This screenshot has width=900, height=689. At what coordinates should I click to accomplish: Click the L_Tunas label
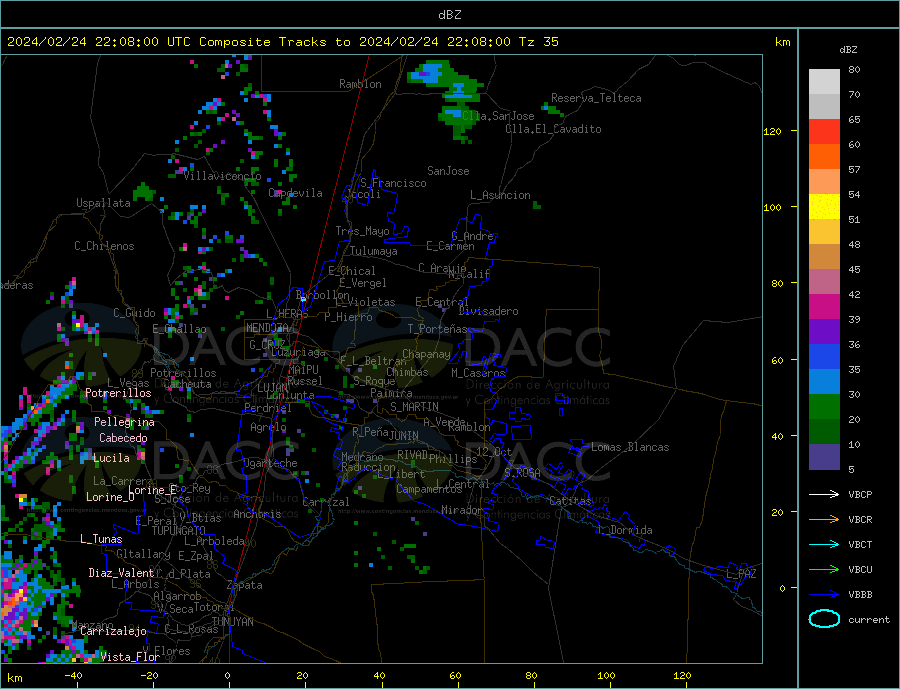click(101, 539)
